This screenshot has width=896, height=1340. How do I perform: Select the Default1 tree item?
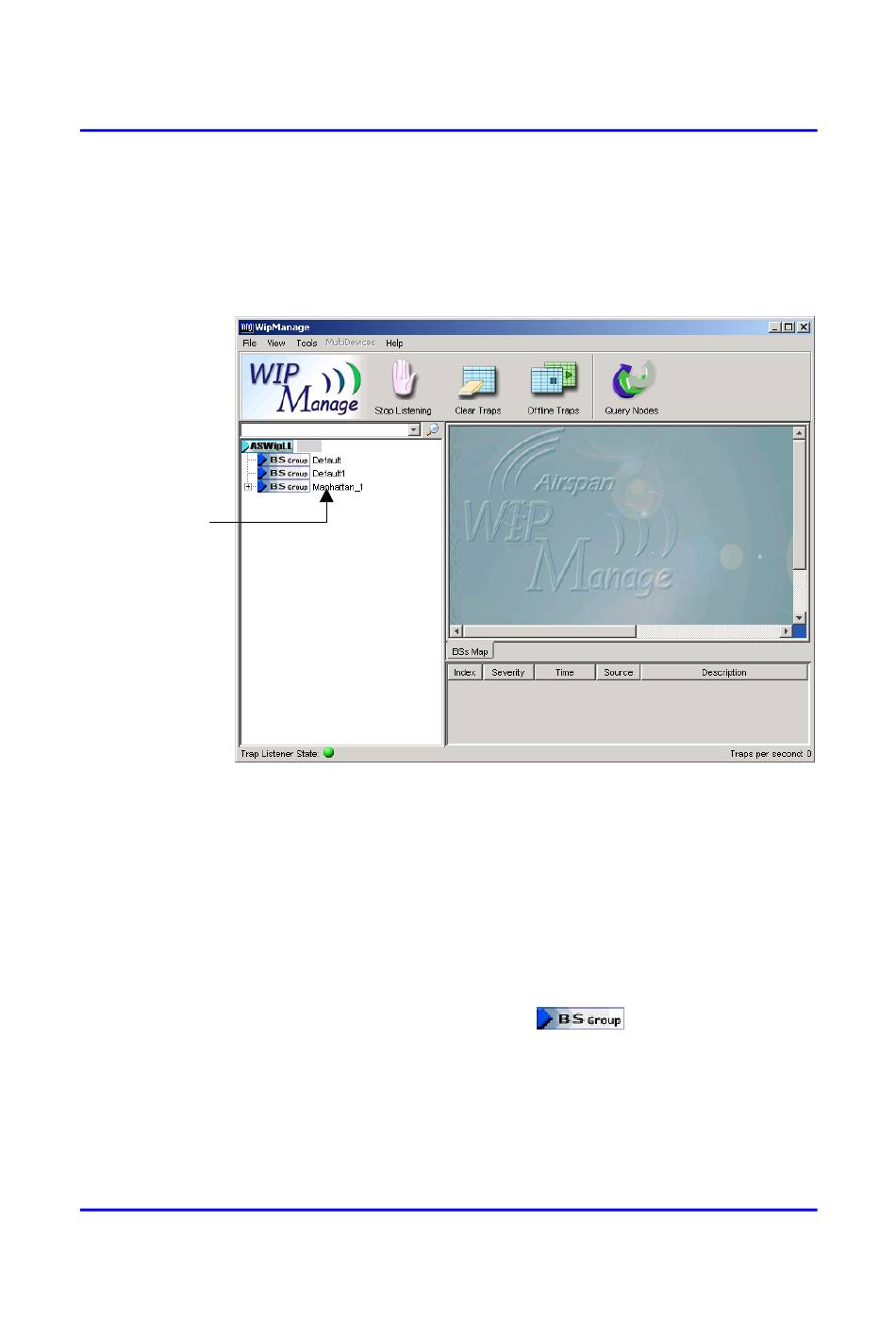[328, 474]
